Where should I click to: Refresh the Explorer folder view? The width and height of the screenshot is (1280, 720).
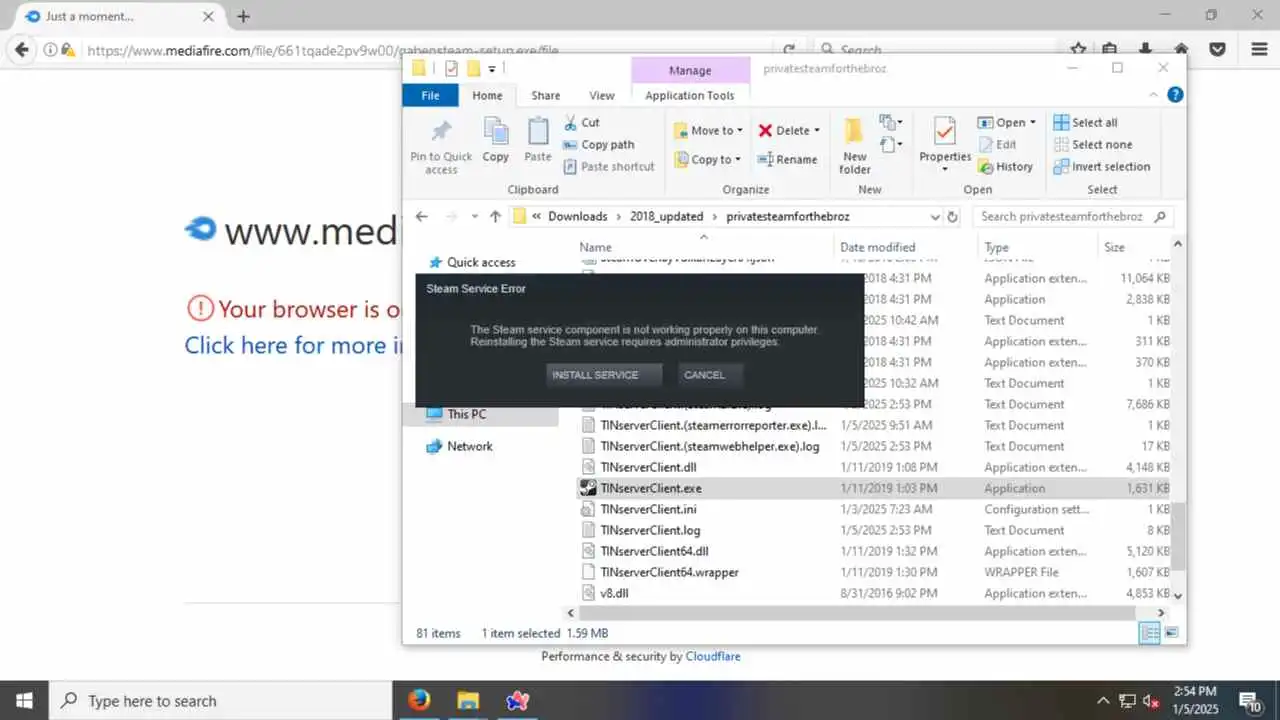pyautogui.click(x=953, y=216)
